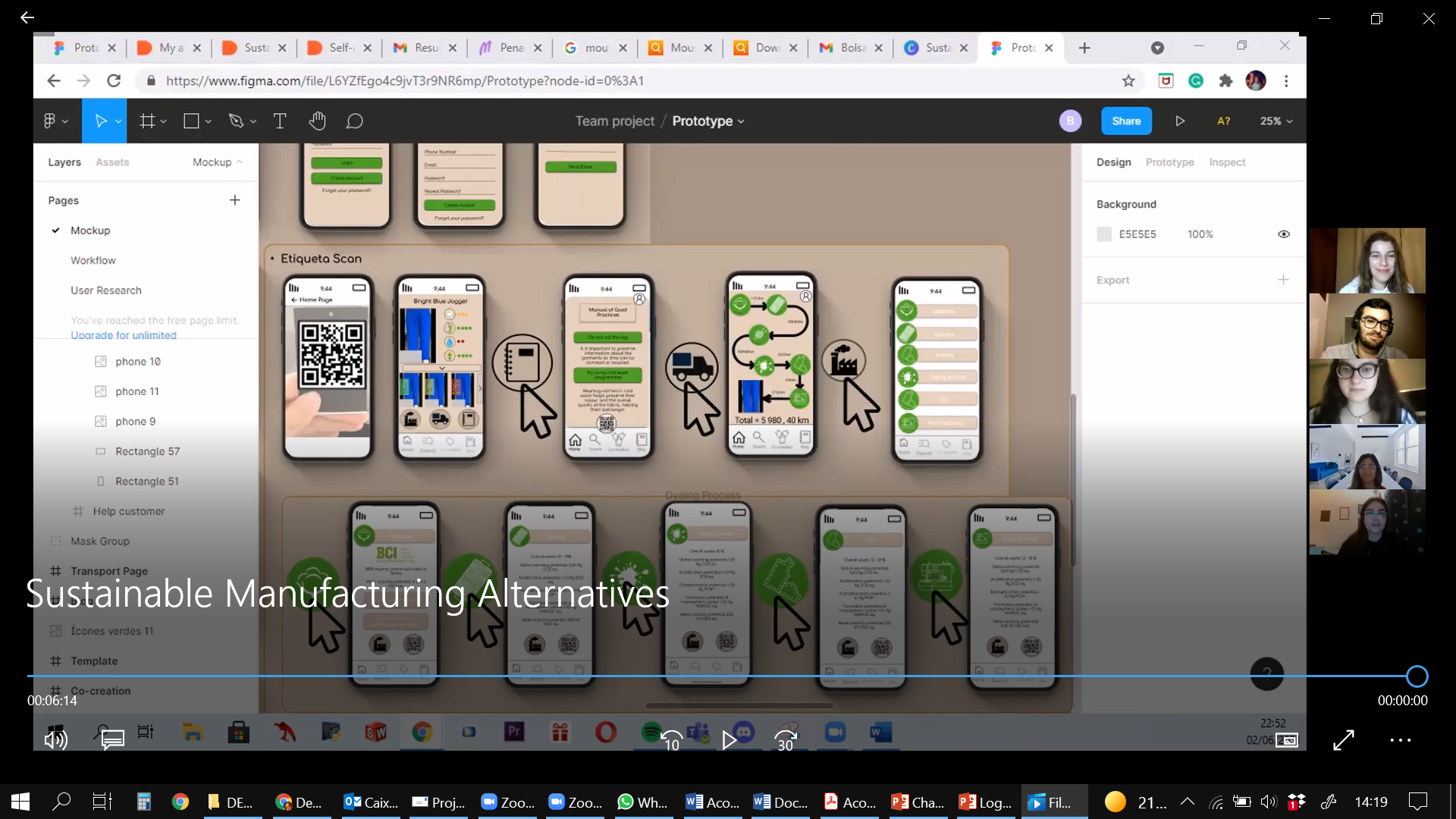Switch to the Assets tab
The height and width of the screenshot is (819, 1456).
[x=112, y=162]
